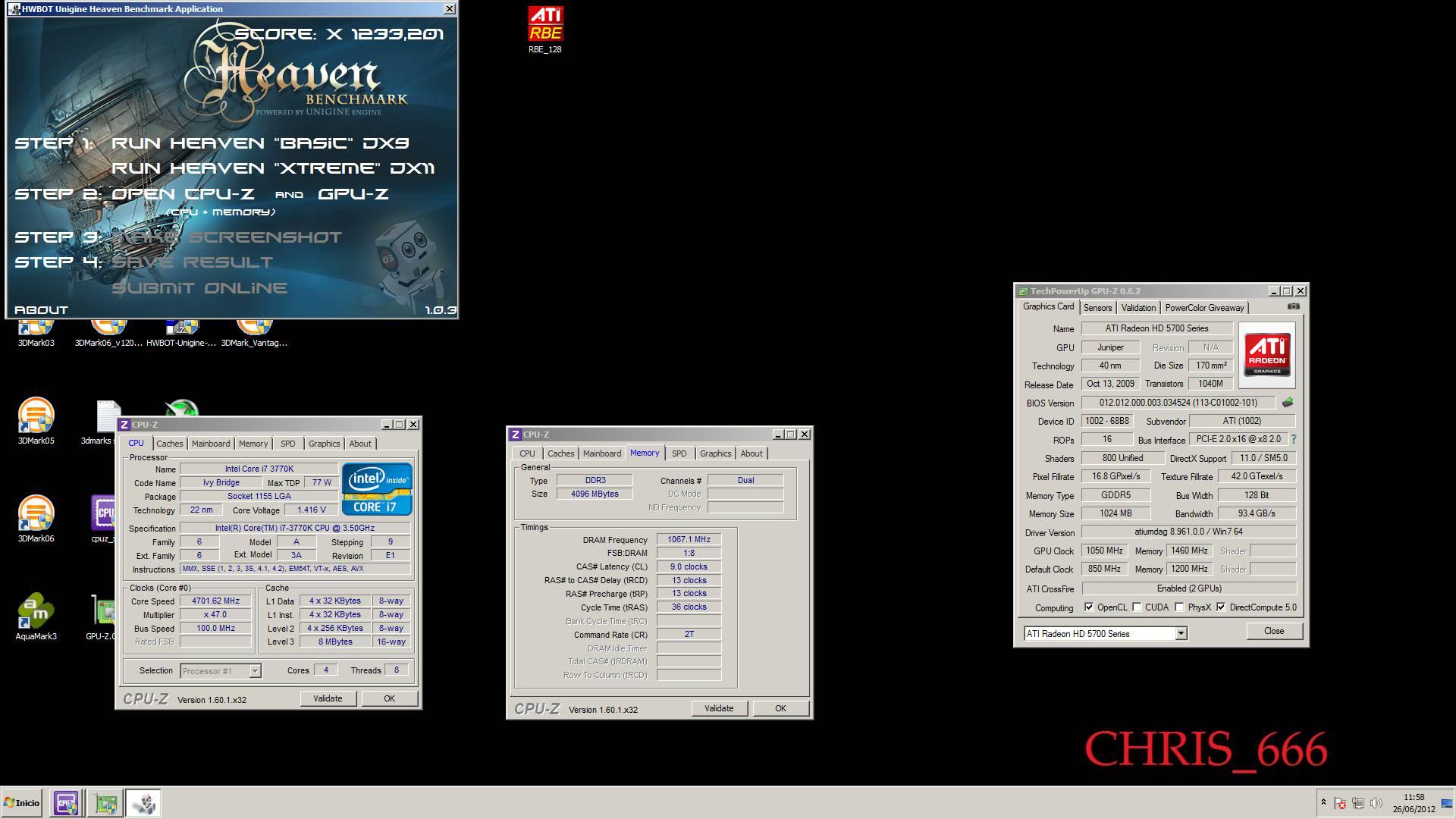Open Memory tab in left CPU-Z window

pyautogui.click(x=253, y=444)
